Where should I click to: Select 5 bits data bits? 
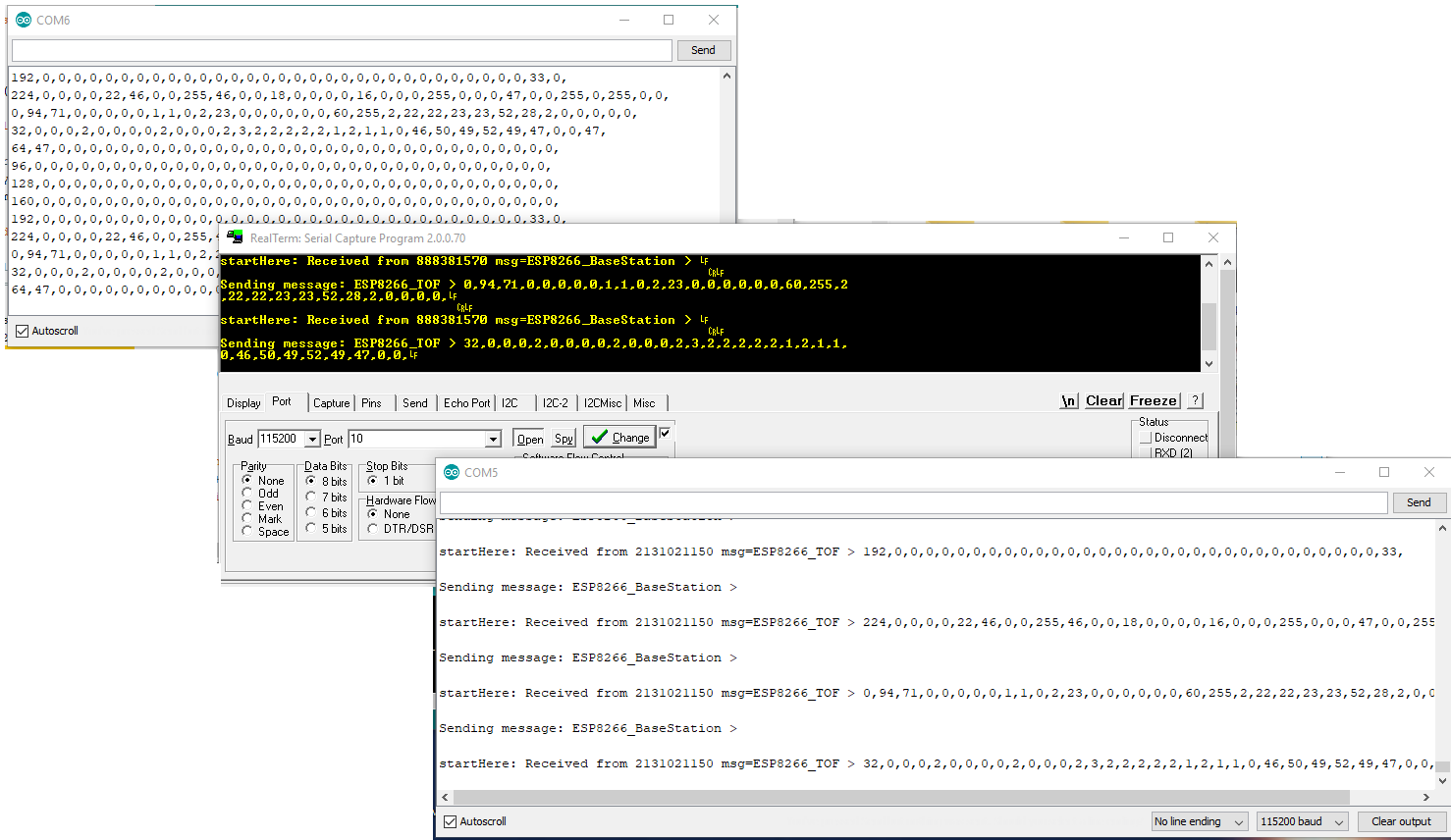pyautogui.click(x=310, y=528)
